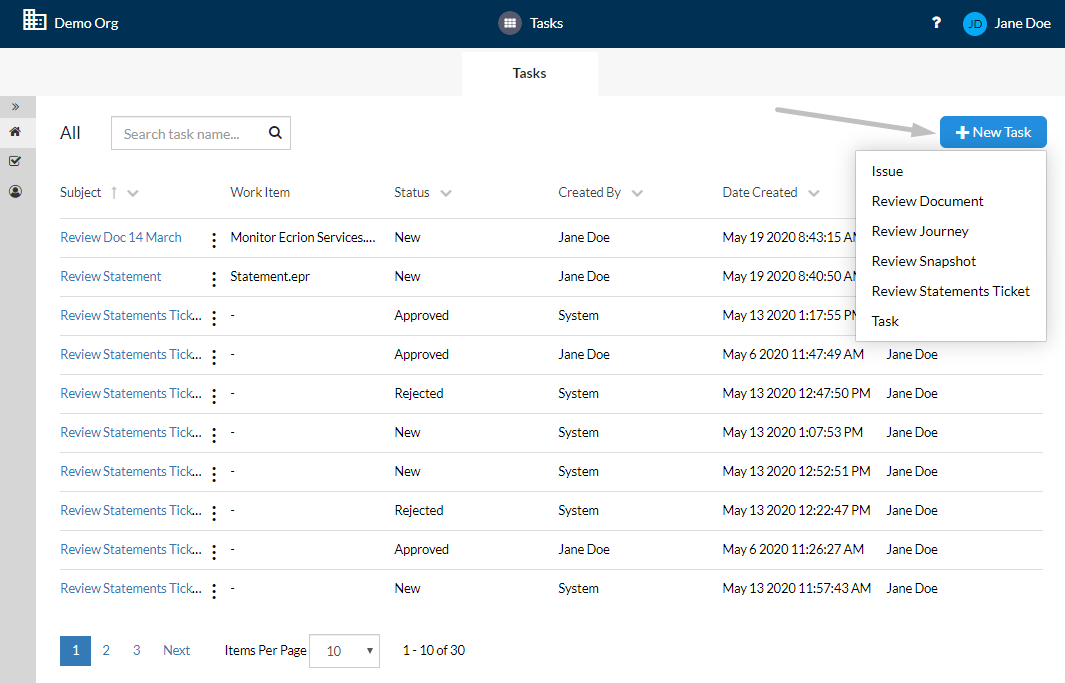Go to page 1 of results
Image resolution: width=1065 pixels, height=683 pixels.
coord(75,650)
